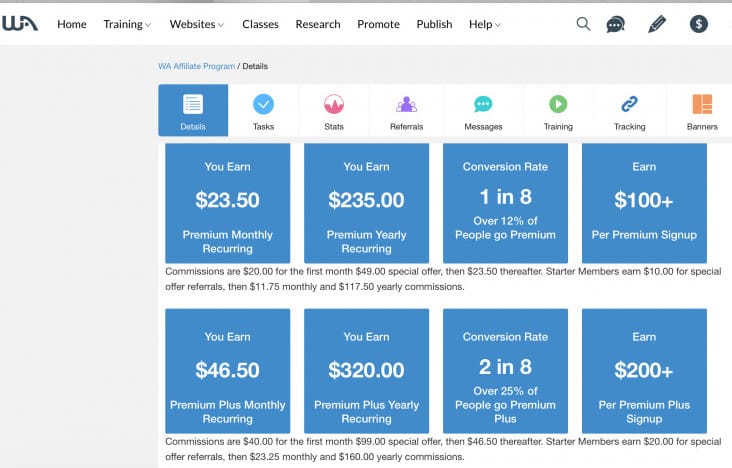Viewport: 732px width, 468px height.
Task: Select the 2 in 8 Conversion Rate card
Action: (x=505, y=371)
